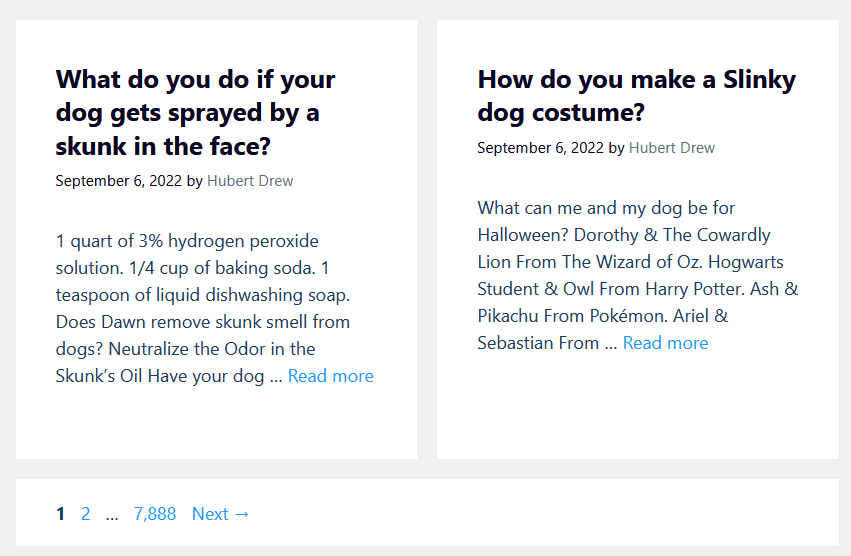Click blank space below skunk post excerpt
The height and width of the screenshot is (556, 851).
tap(216, 424)
